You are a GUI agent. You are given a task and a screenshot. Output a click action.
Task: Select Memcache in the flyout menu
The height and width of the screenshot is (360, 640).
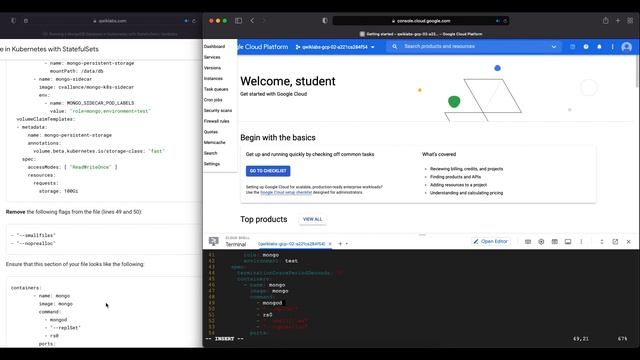pyautogui.click(x=215, y=142)
